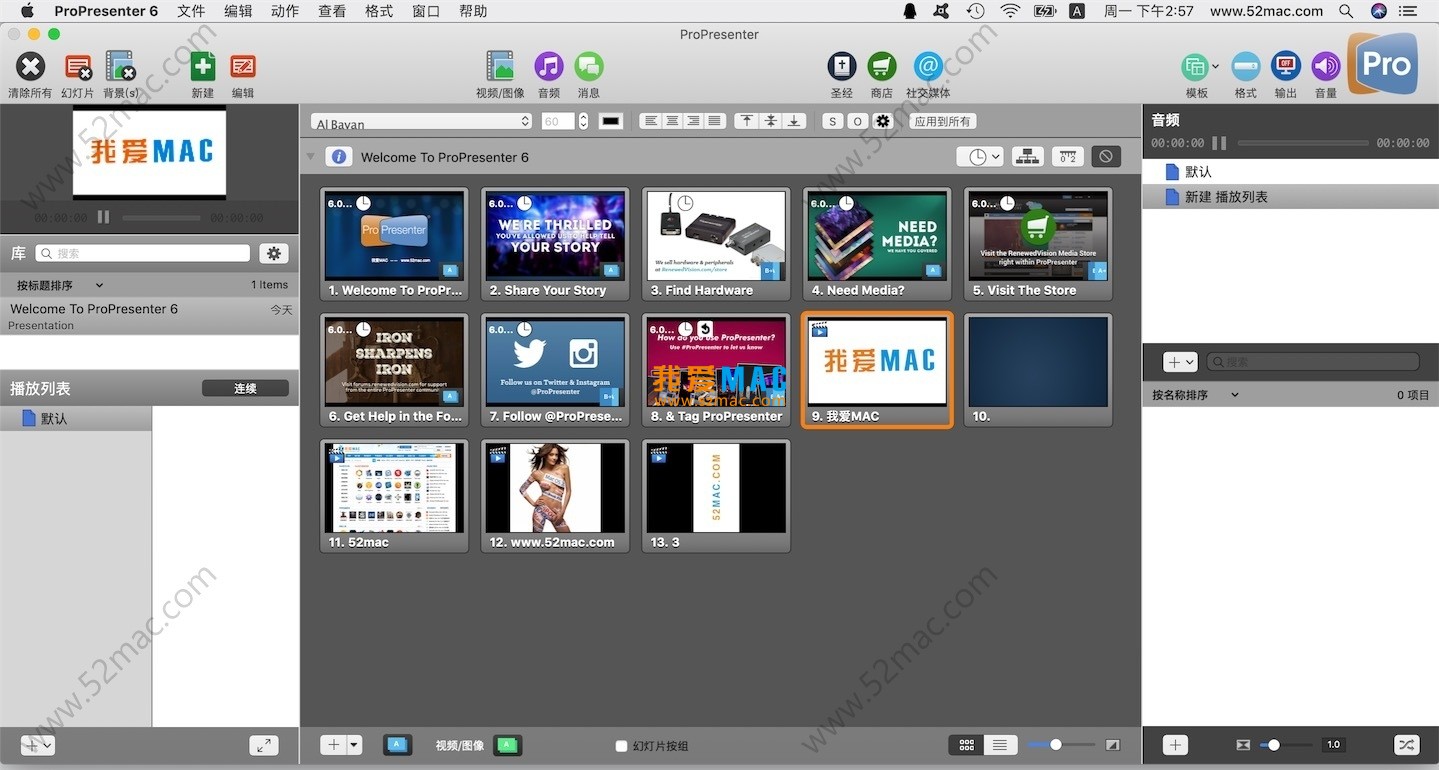Open the 社交媒体 social media icon
Image resolution: width=1439 pixels, height=770 pixels.
(928, 67)
